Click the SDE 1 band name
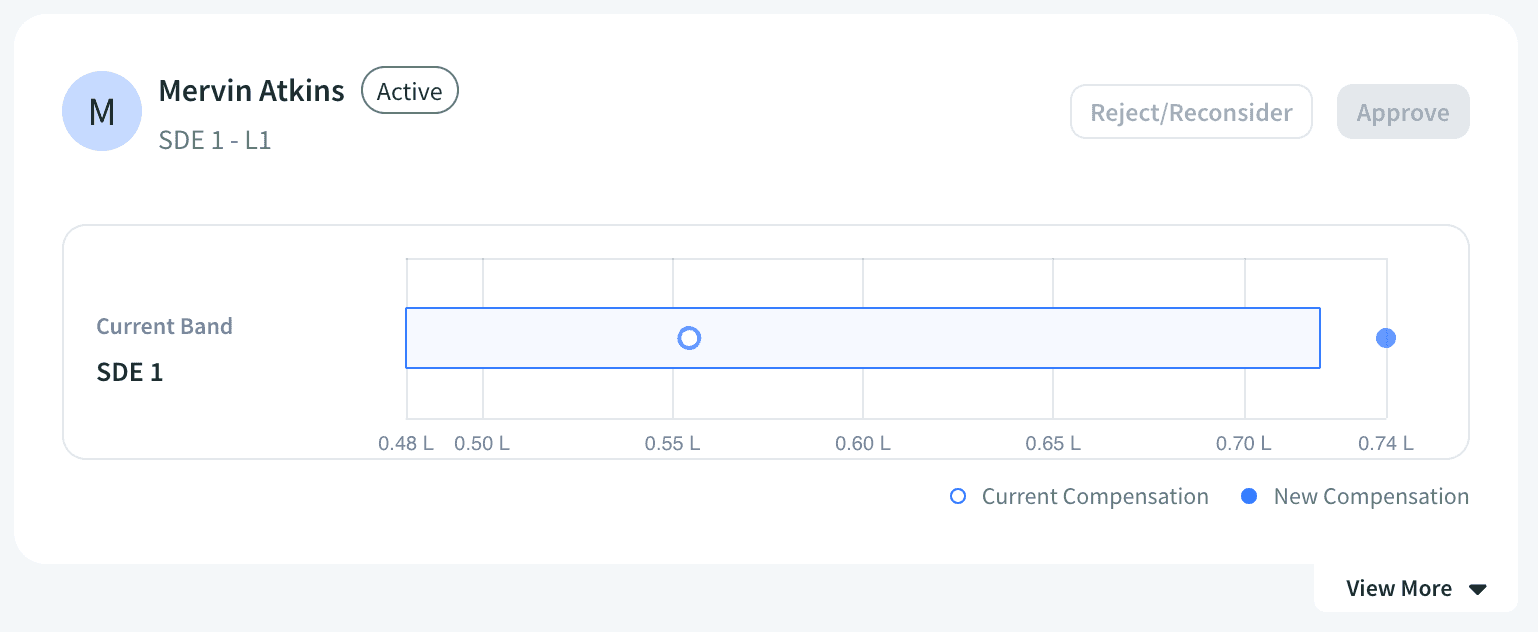 (x=130, y=372)
